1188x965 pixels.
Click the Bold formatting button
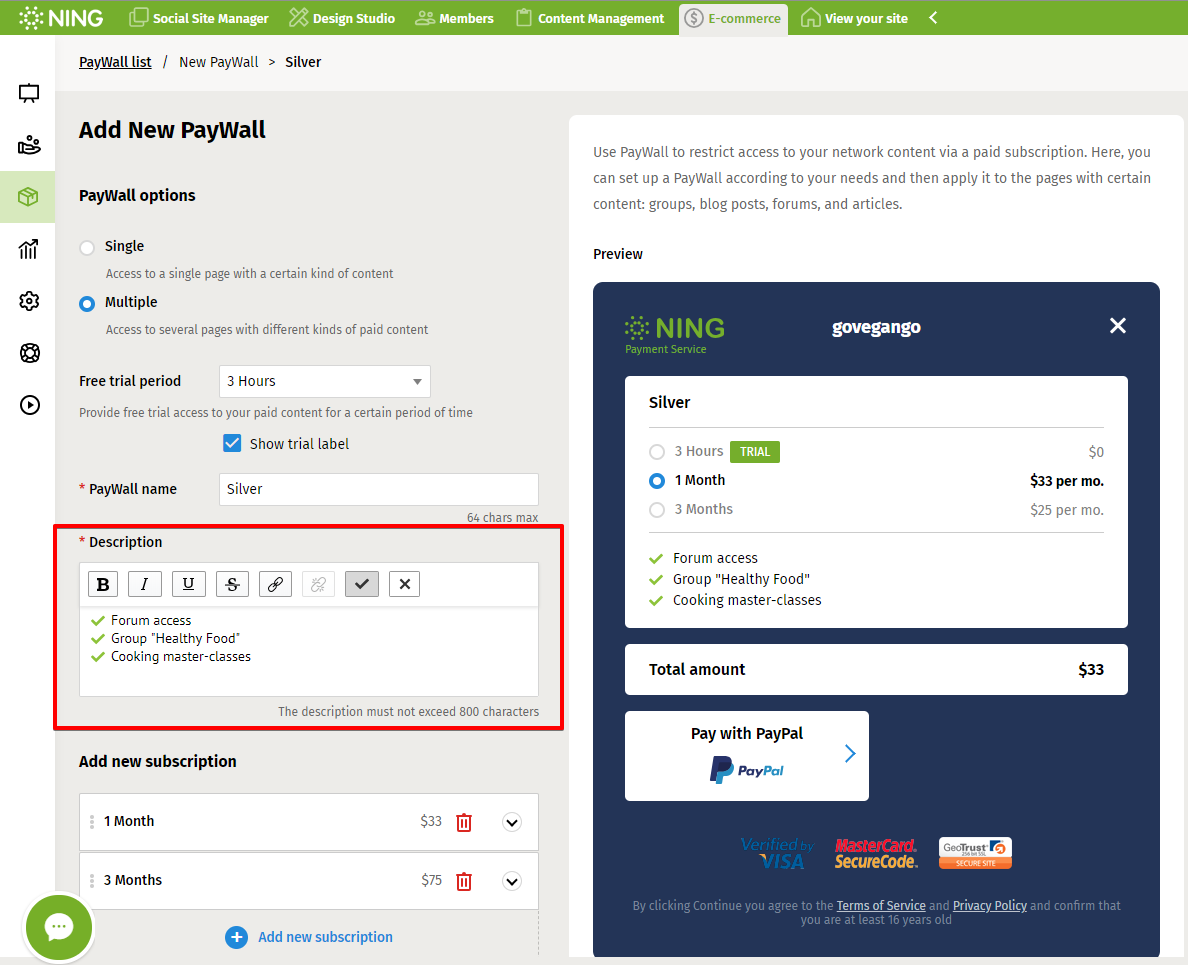pyautogui.click(x=102, y=584)
